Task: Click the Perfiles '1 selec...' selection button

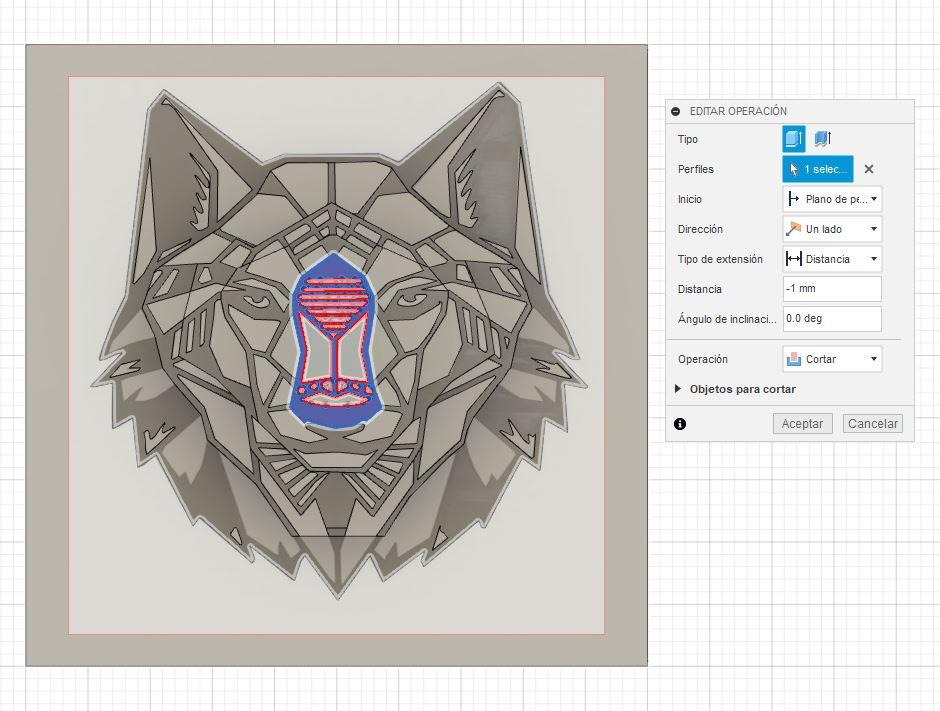Action: pyautogui.click(x=818, y=169)
